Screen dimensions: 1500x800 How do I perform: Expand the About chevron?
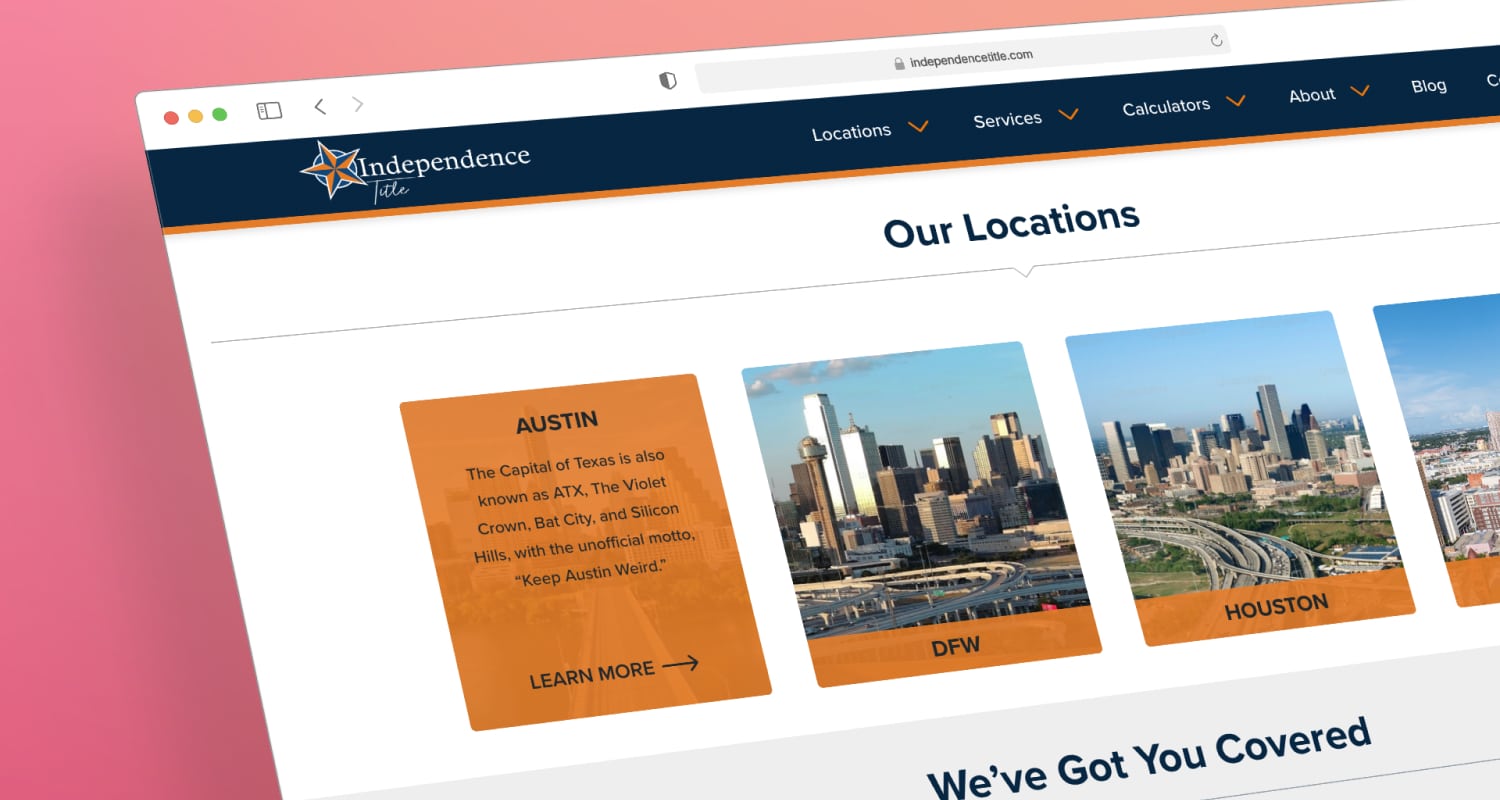1360,90
